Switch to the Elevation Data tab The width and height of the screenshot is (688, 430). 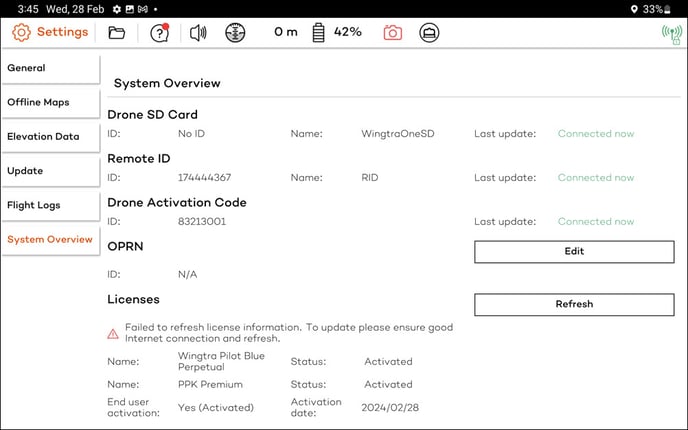click(51, 137)
